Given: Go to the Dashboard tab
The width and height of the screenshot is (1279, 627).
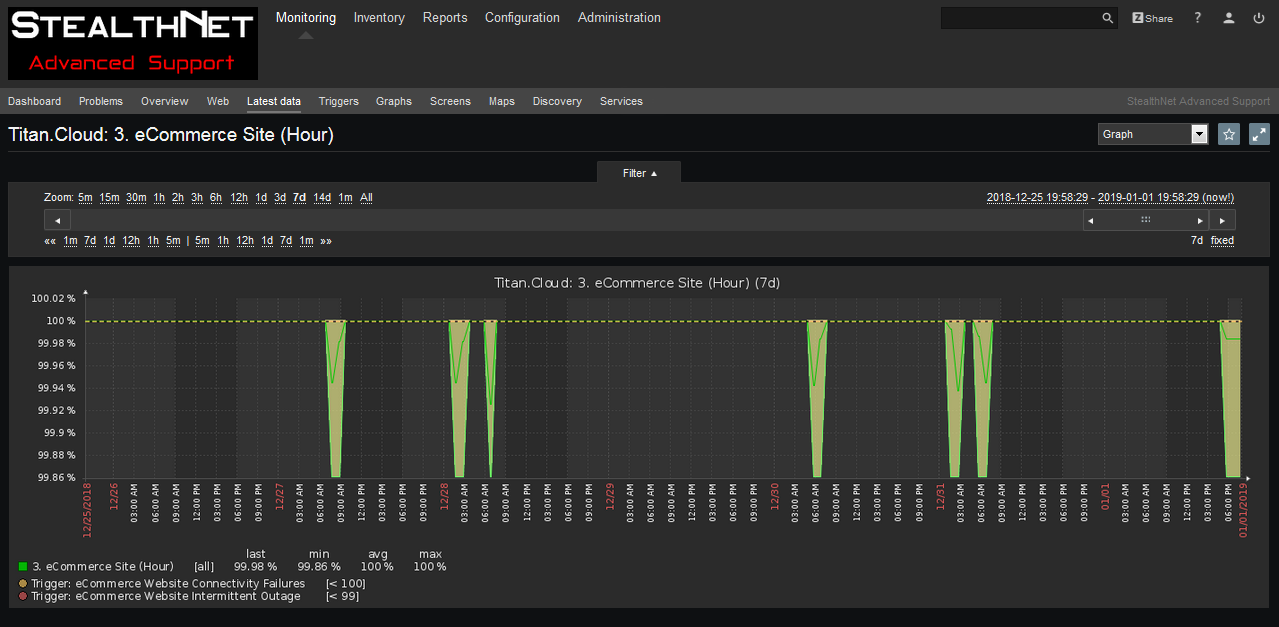Looking at the screenshot, I should [35, 101].
